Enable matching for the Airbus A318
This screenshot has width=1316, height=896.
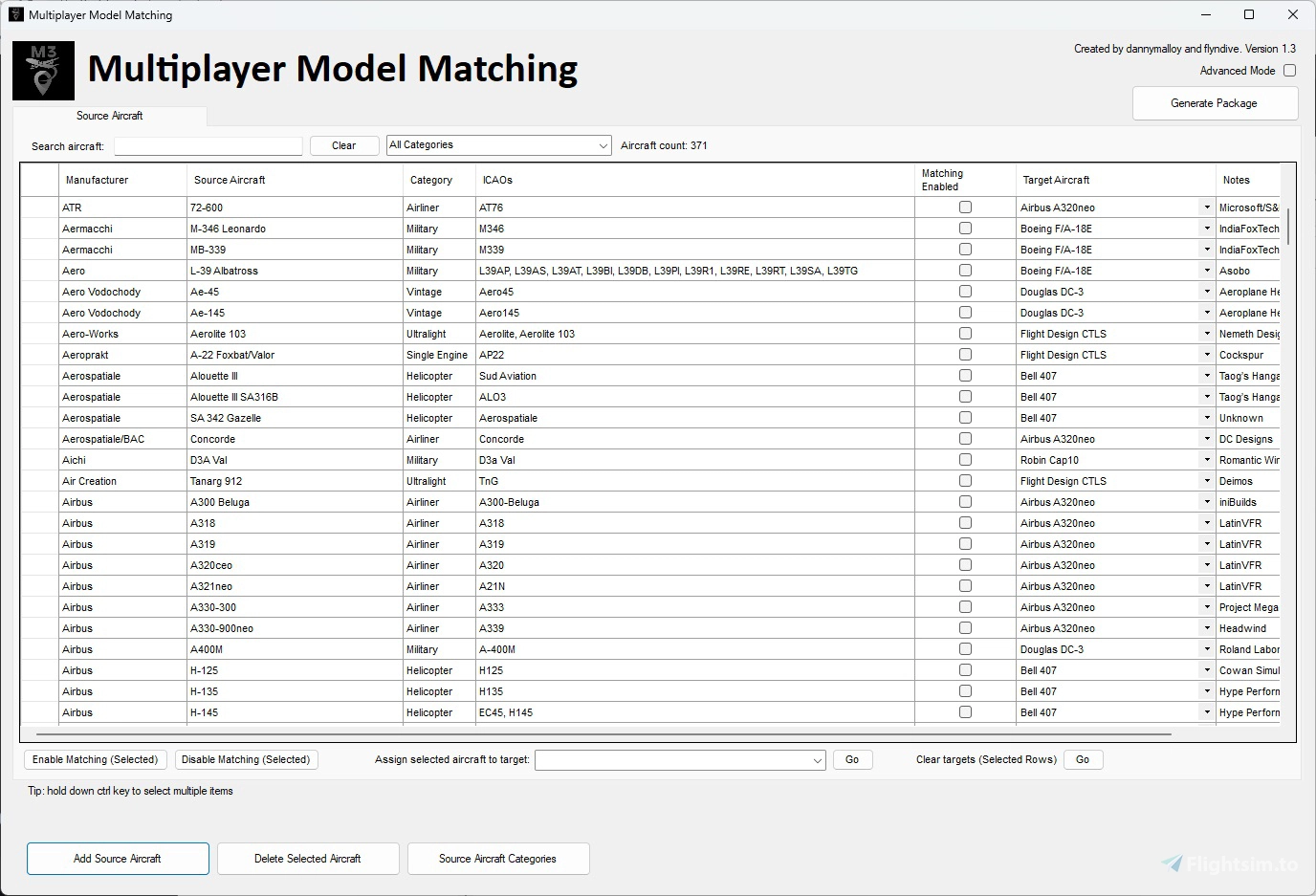(965, 522)
